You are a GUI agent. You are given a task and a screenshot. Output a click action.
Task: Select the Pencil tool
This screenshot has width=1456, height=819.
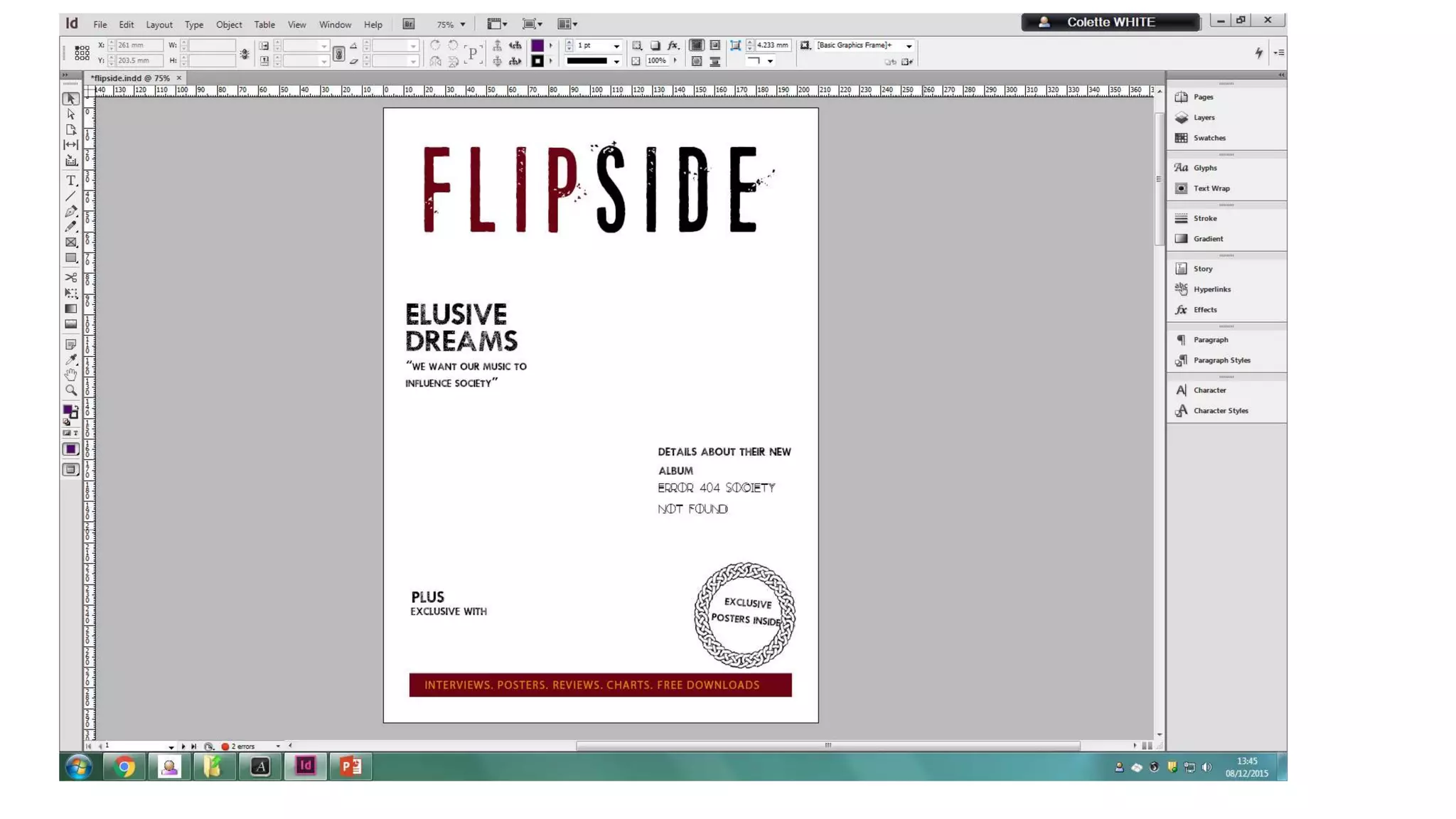pos(71,227)
